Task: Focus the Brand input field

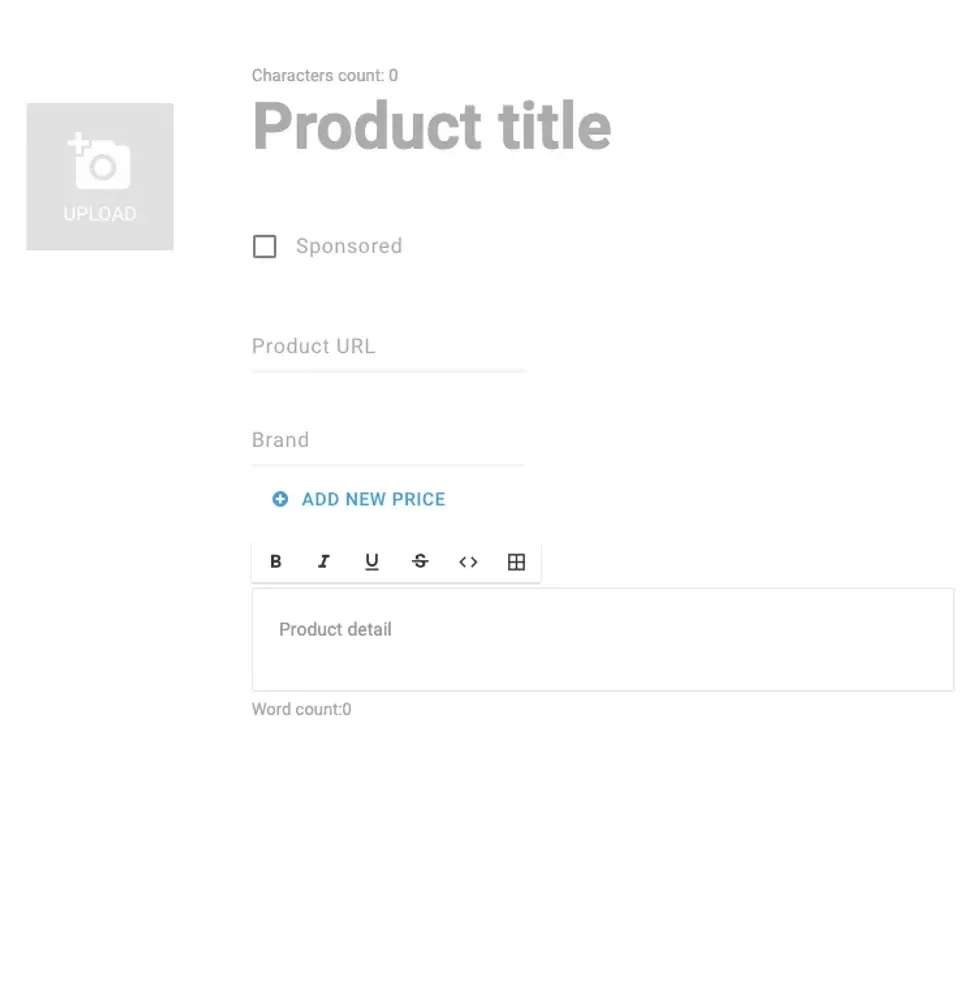Action: pos(387,441)
